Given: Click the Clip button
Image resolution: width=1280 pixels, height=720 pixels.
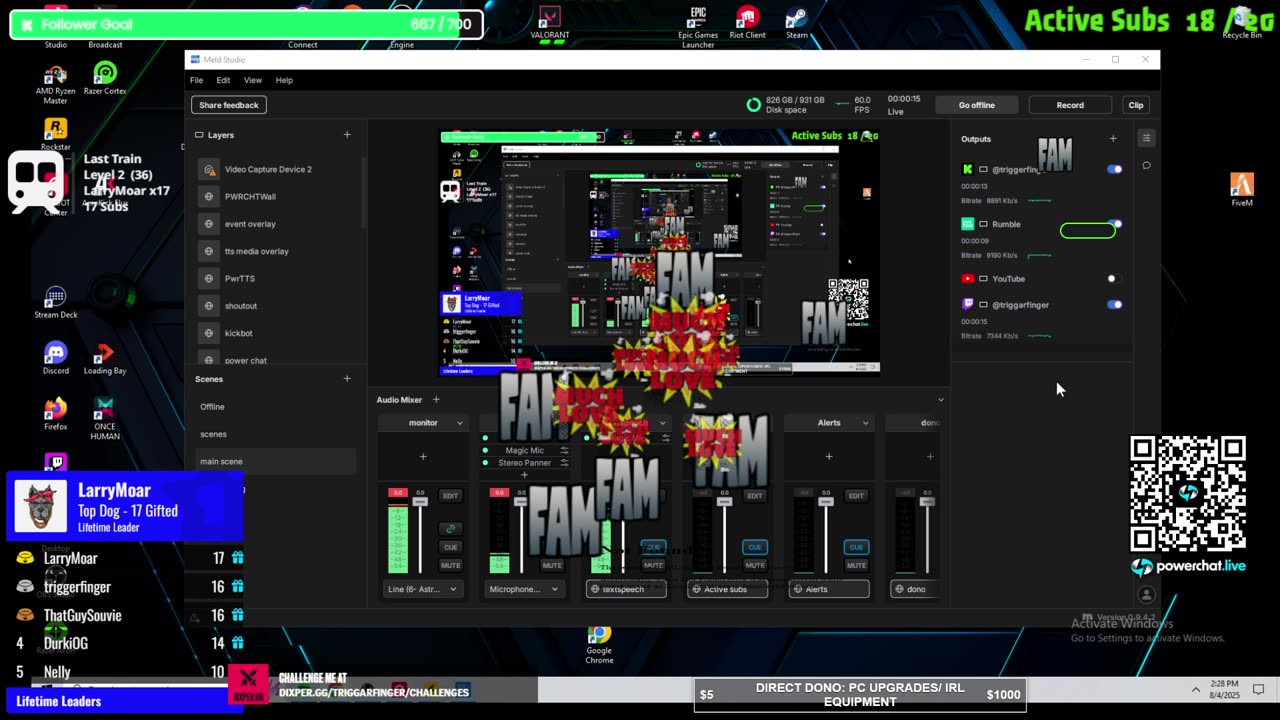Looking at the screenshot, I should tap(1136, 105).
